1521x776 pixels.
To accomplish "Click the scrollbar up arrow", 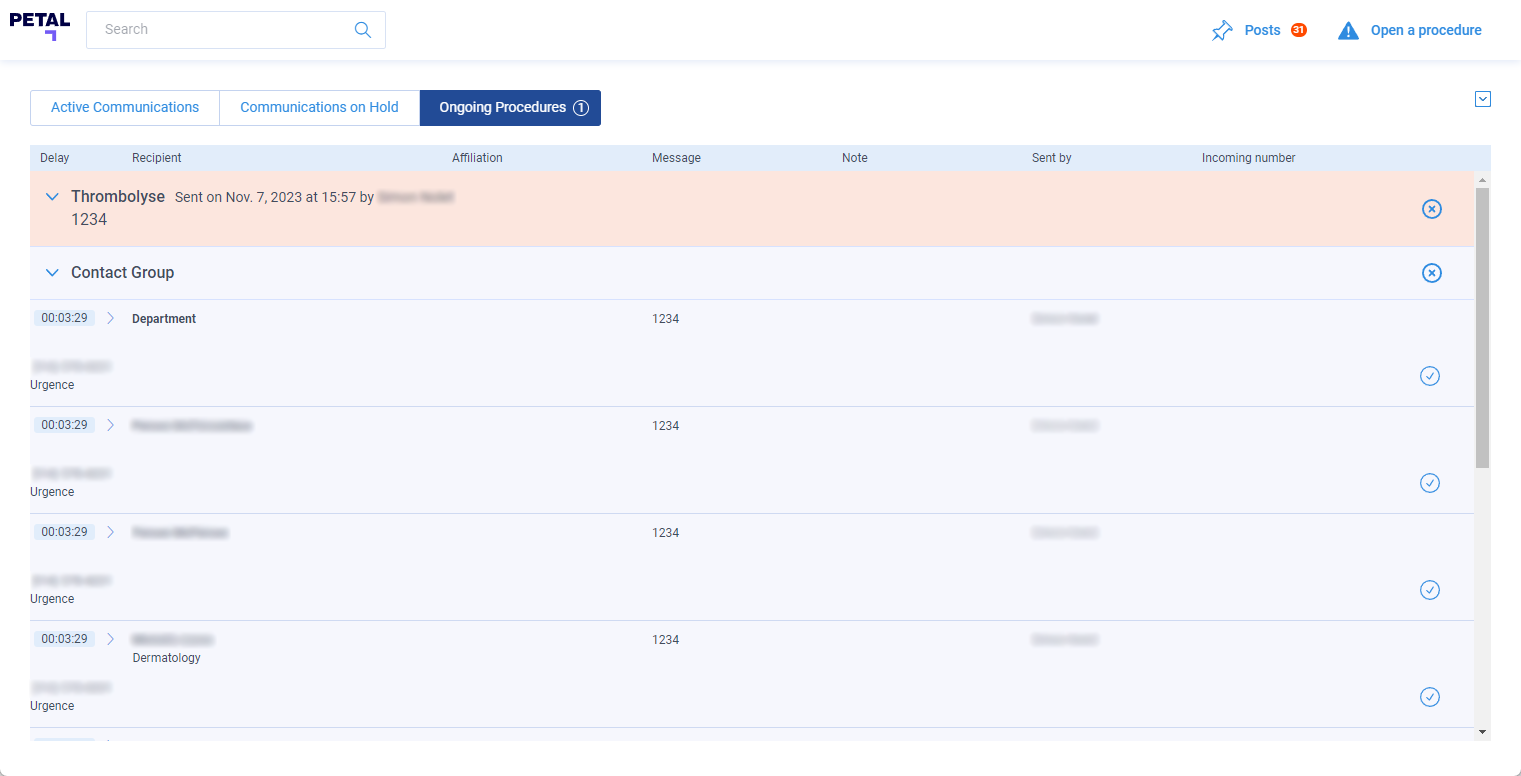I will pos(1482,180).
